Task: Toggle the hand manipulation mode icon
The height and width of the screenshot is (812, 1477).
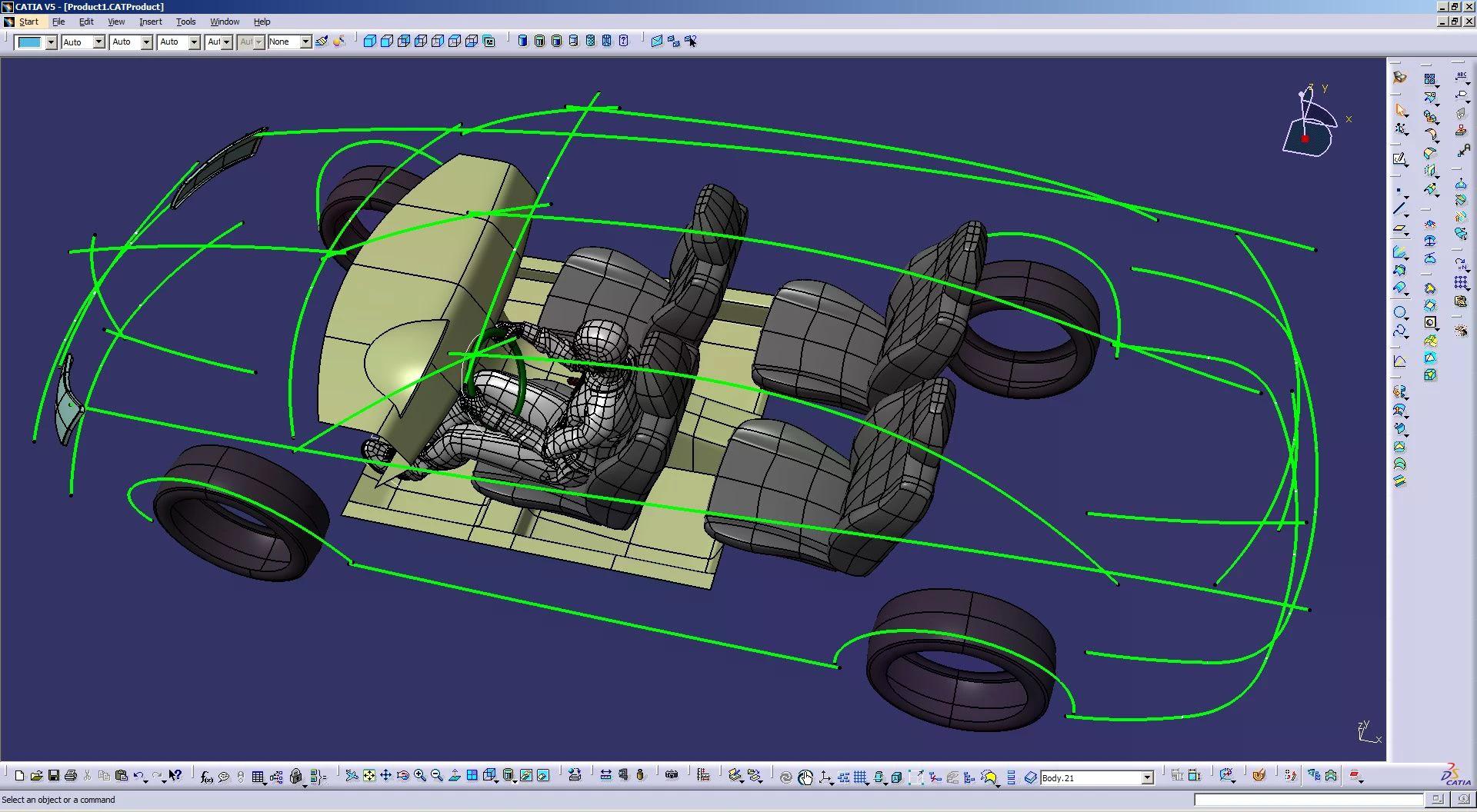Action: [x=805, y=777]
